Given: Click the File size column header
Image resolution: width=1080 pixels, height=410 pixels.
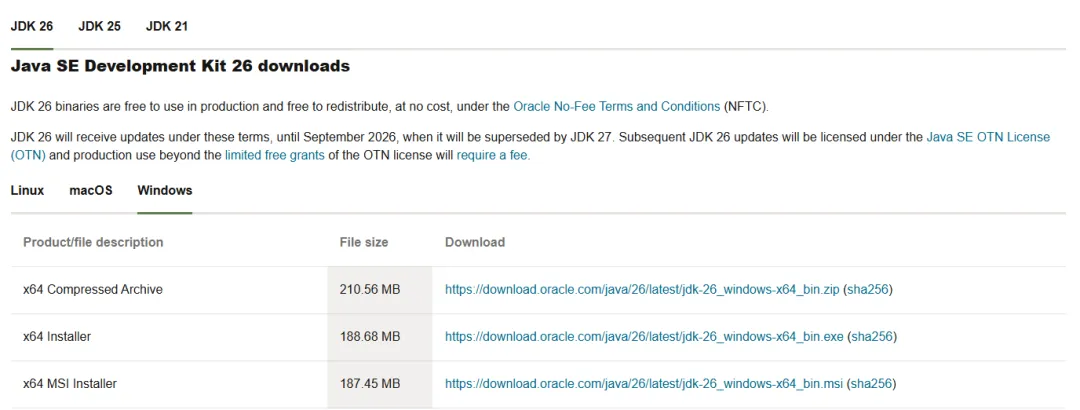Looking at the screenshot, I should tap(364, 242).
